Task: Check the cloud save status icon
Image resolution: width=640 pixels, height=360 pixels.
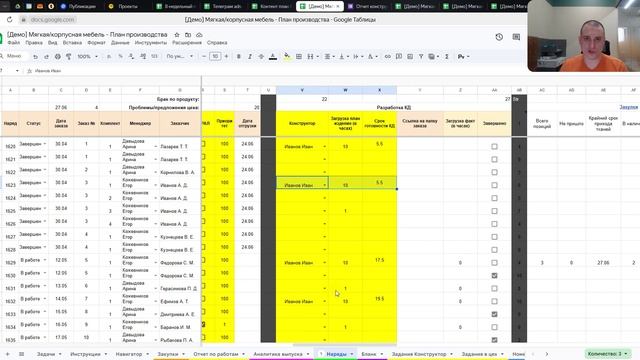Action: click(x=199, y=35)
